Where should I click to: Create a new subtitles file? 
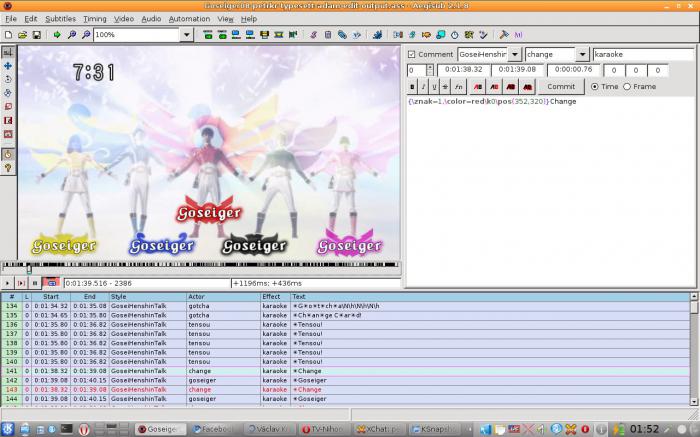(8, 34)
